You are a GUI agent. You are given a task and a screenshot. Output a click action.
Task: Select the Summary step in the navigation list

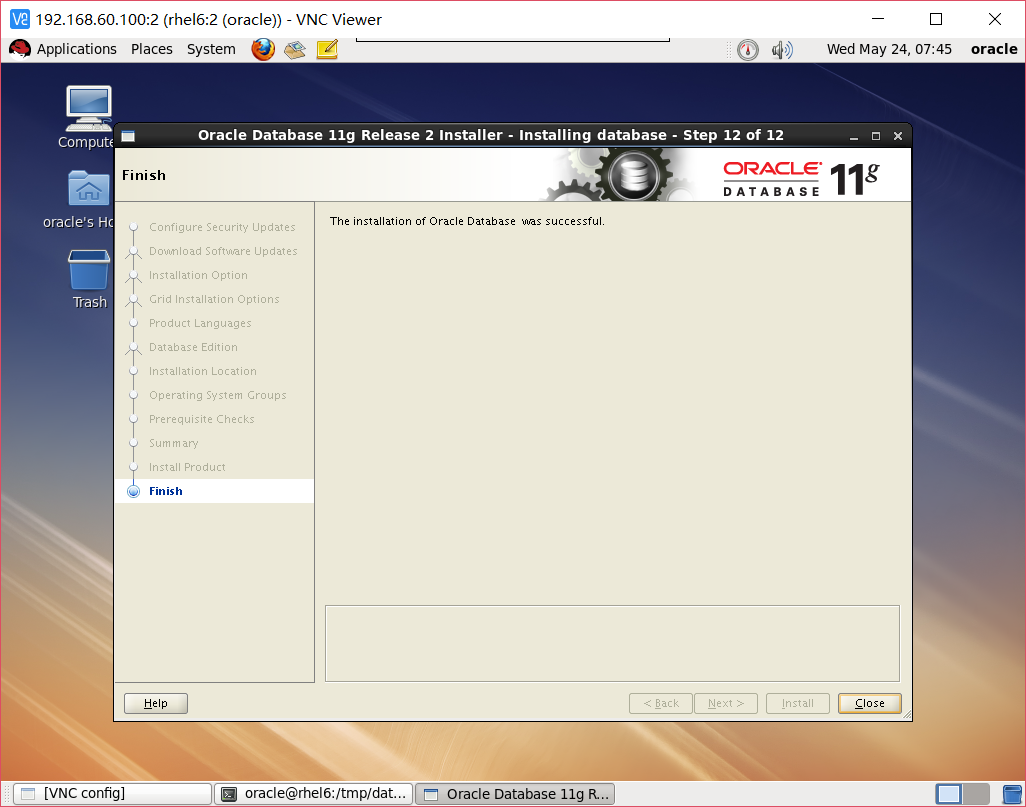(x=173, y=443)
